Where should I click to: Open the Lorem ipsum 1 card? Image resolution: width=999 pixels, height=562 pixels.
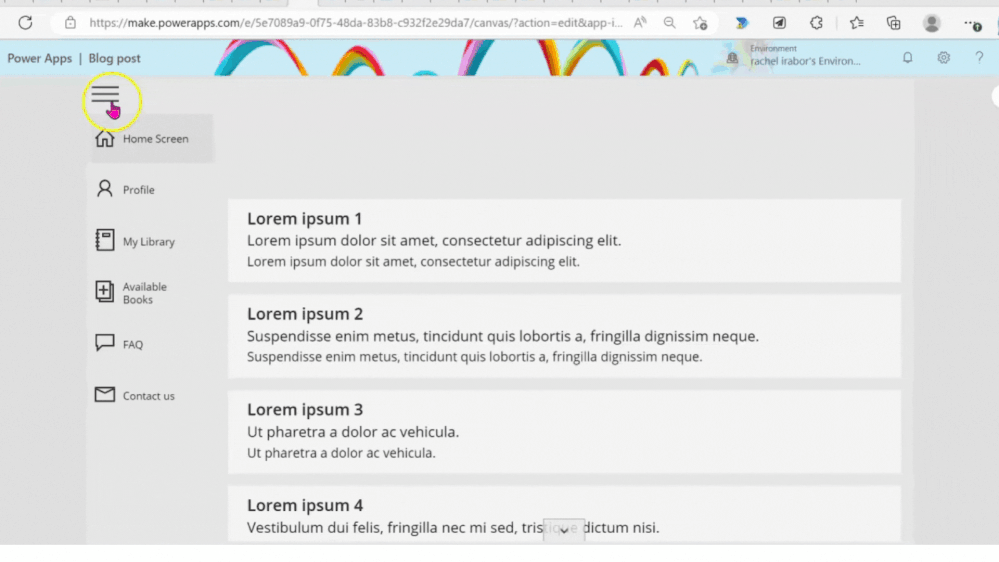(564, 240)
